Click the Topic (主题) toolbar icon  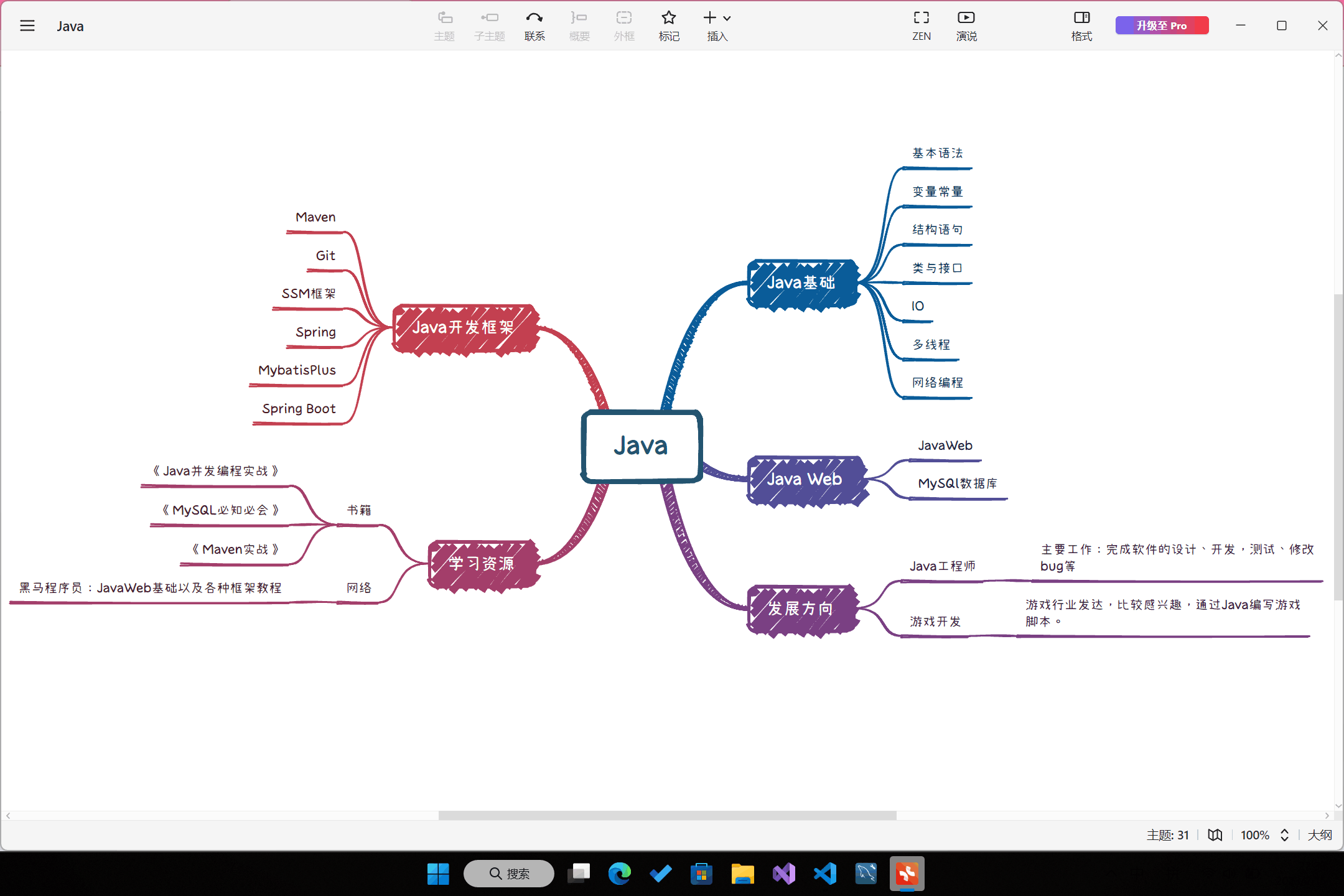(444, 25)
